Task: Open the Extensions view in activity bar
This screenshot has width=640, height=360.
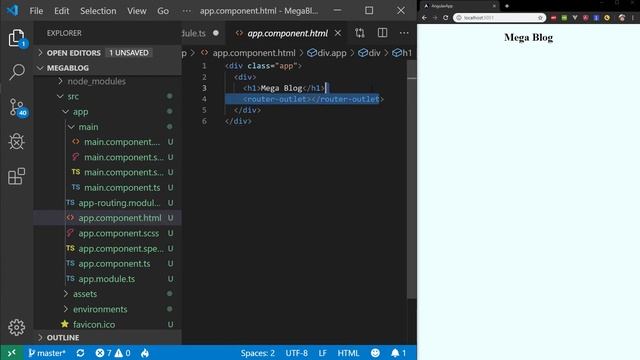Action: (x=16, y=176)
